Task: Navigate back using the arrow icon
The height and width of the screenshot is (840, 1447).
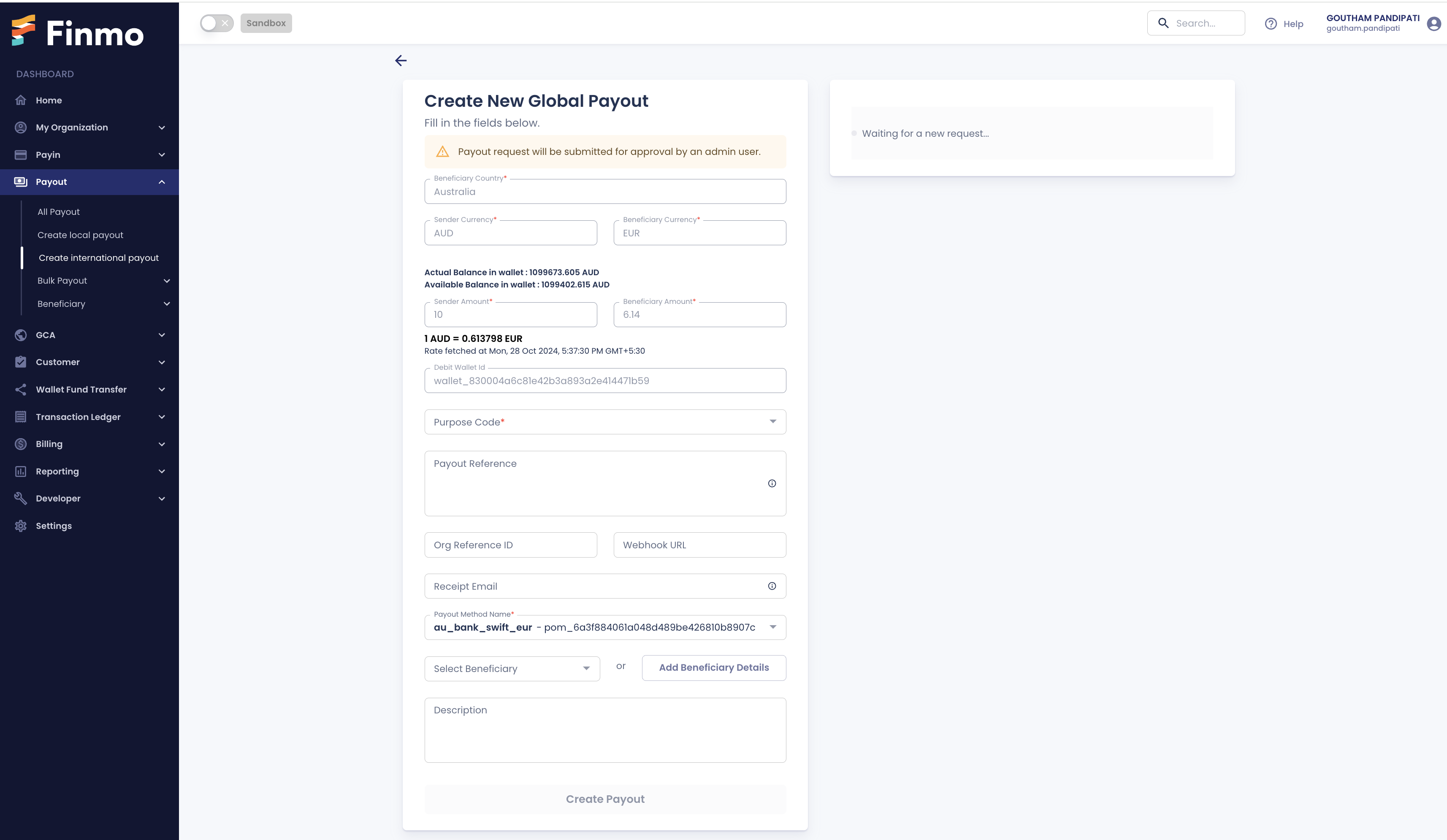Action: (401, 61)
